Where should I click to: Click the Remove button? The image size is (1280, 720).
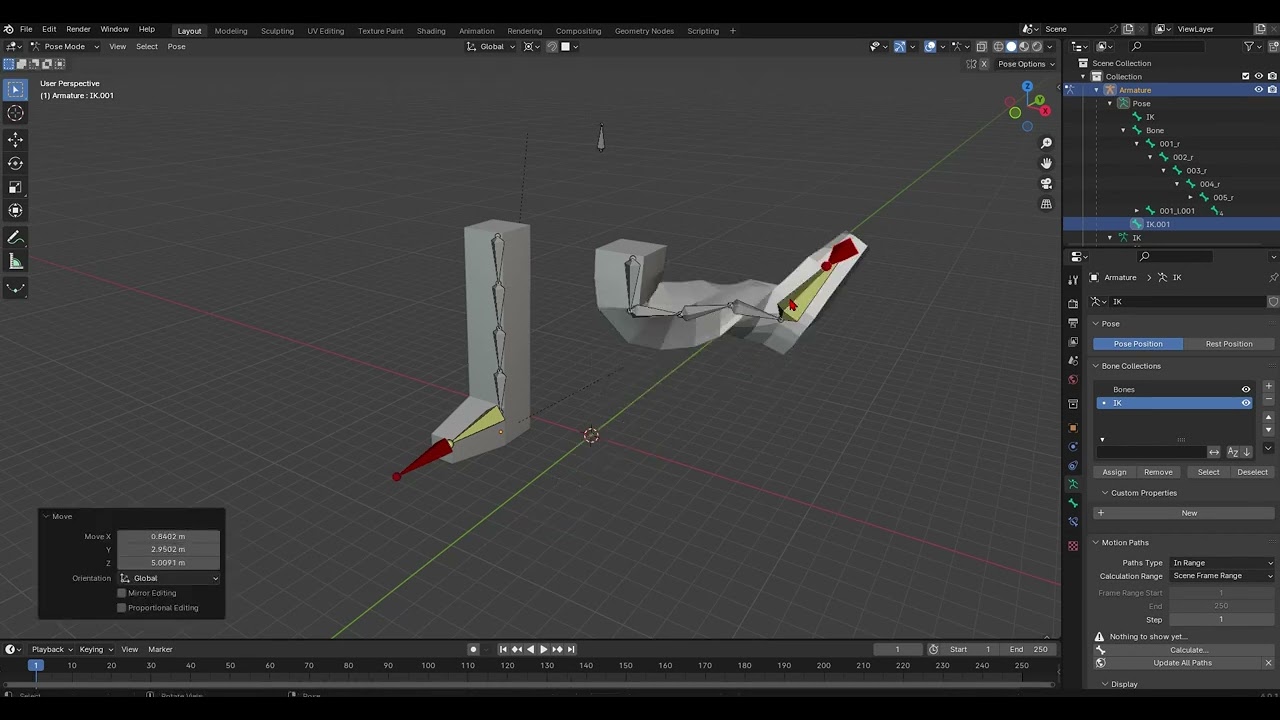(x=1158, y=472)
